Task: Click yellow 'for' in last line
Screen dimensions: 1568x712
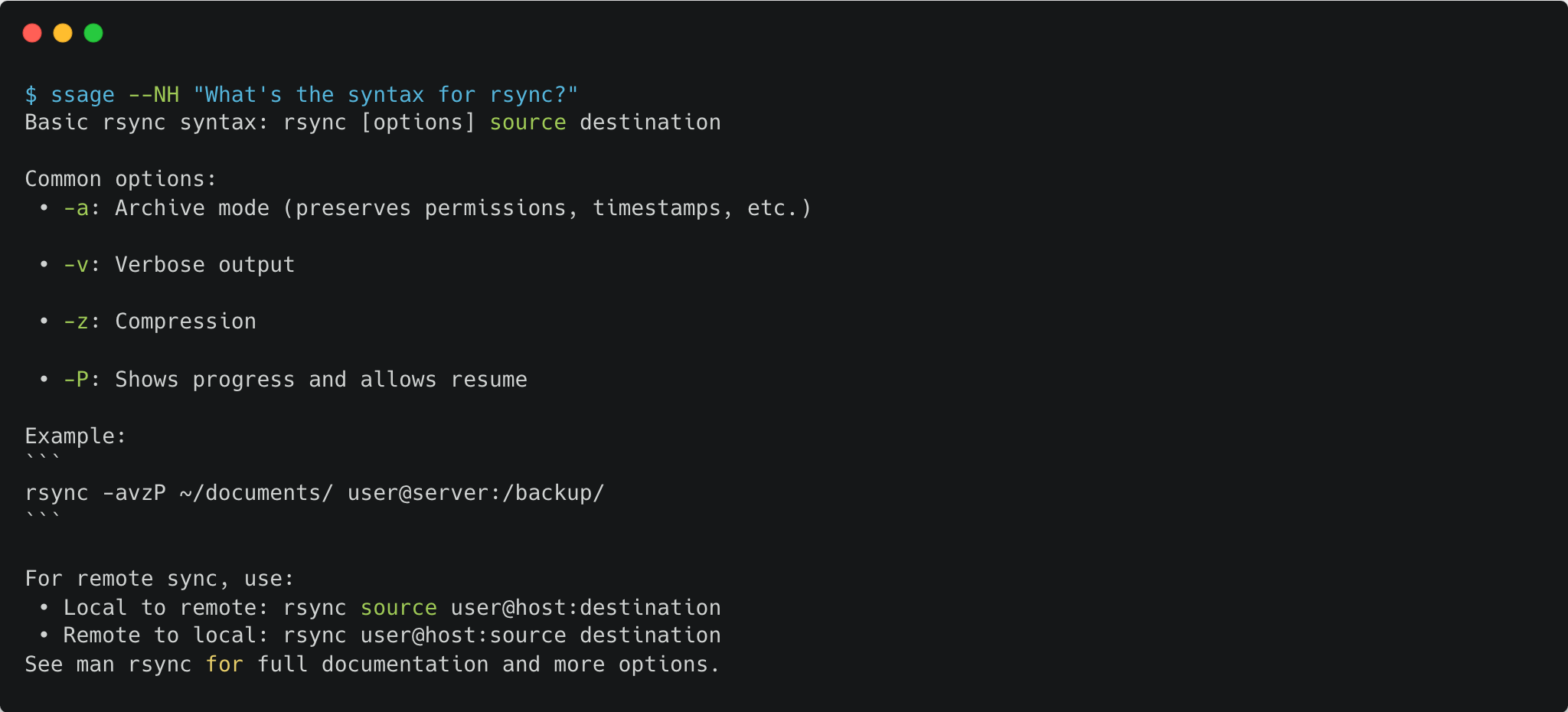Action: click(x=224, y=665)
